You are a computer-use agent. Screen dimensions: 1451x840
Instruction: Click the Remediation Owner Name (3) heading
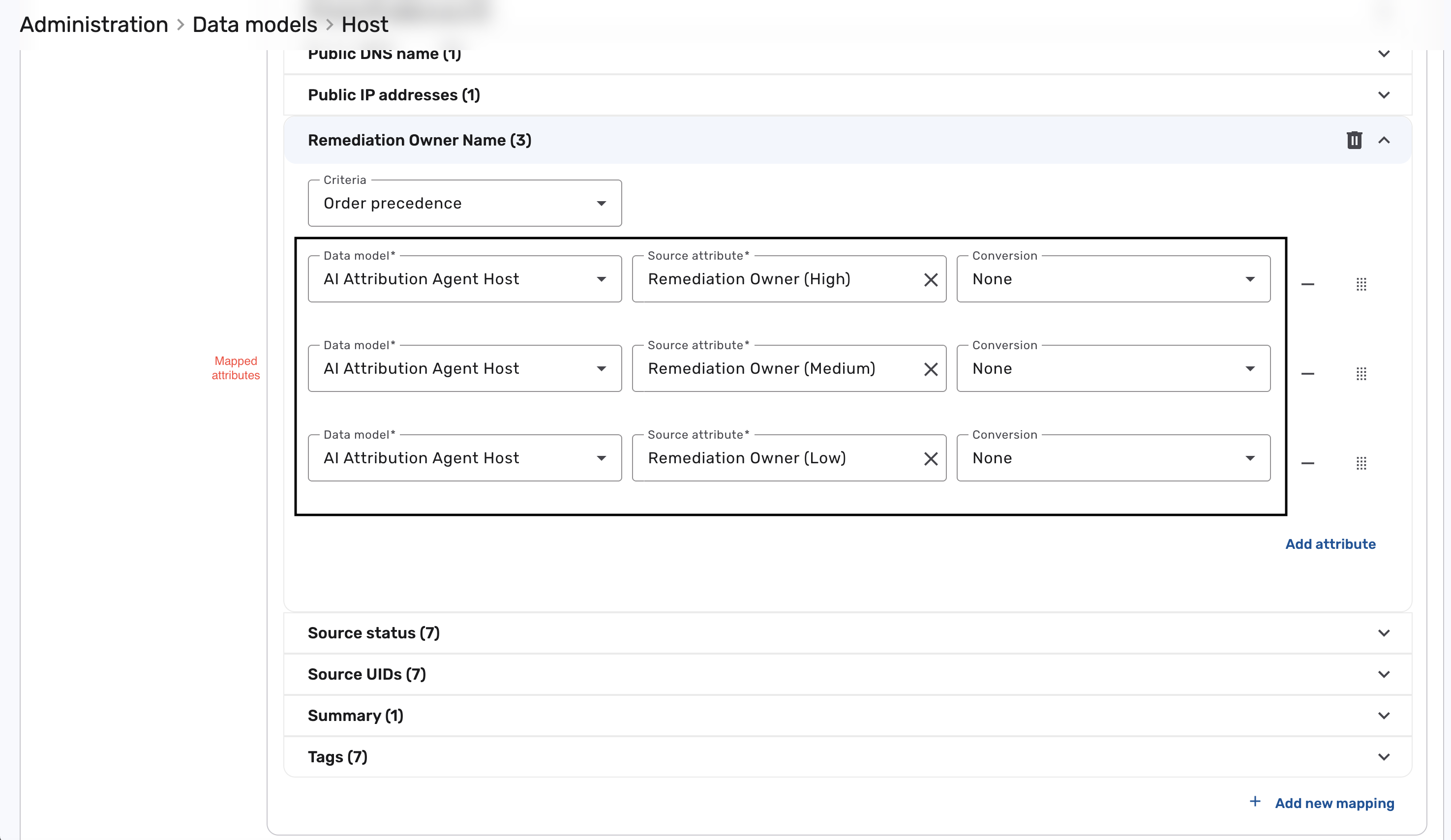pos(419,140)
